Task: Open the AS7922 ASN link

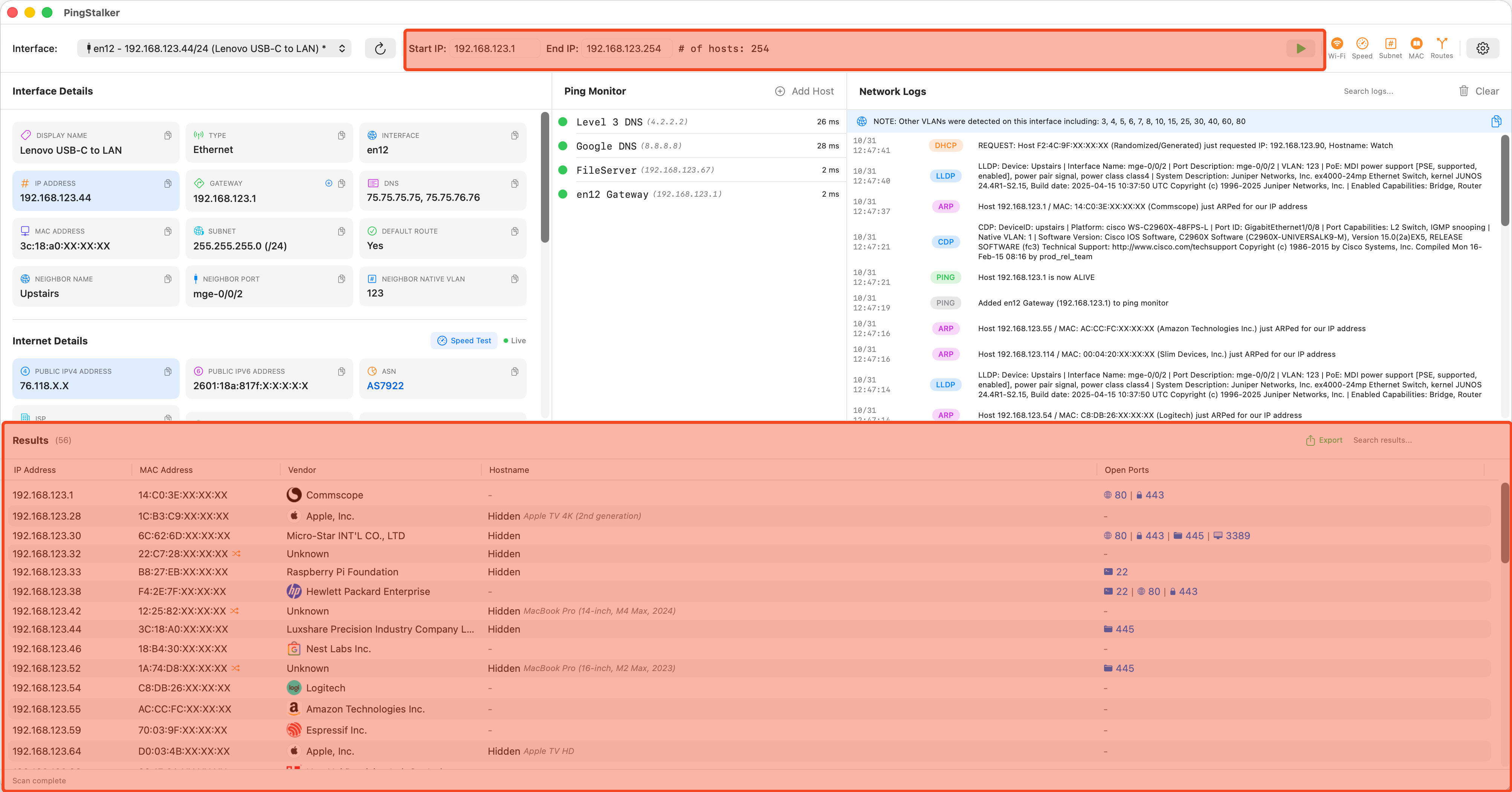Action: (385, 386)
